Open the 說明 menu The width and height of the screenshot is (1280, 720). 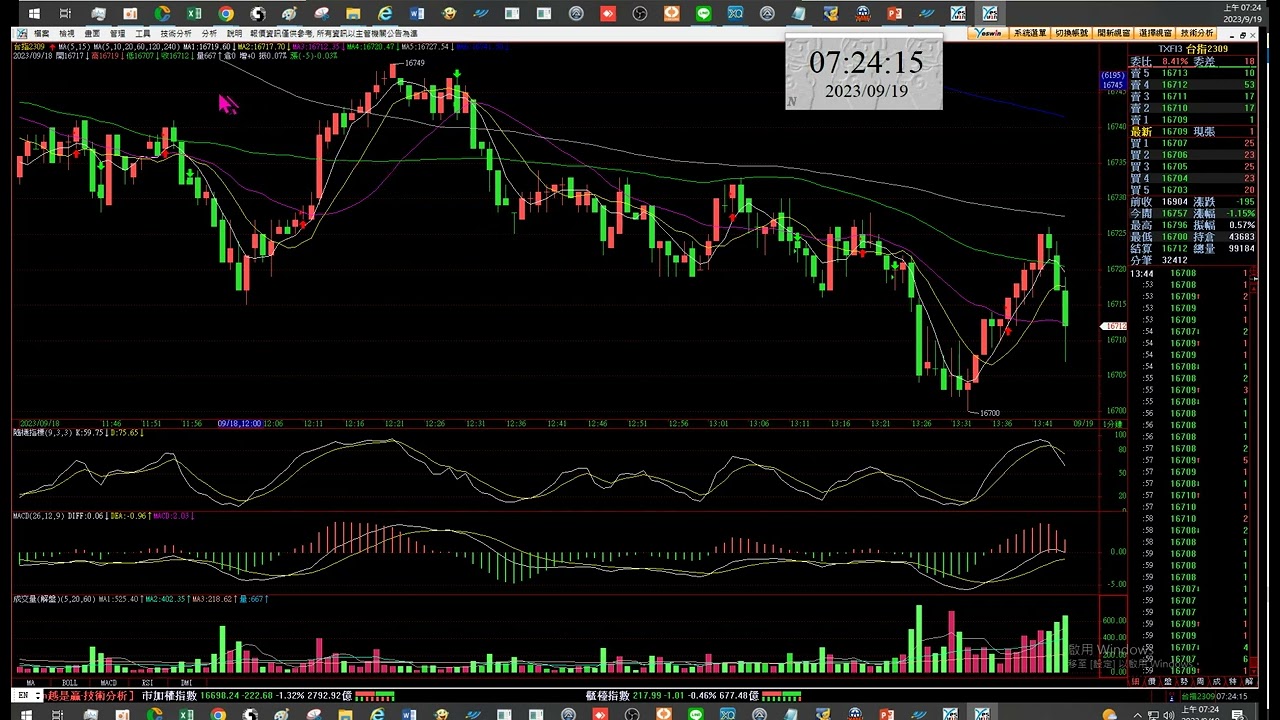234,33
